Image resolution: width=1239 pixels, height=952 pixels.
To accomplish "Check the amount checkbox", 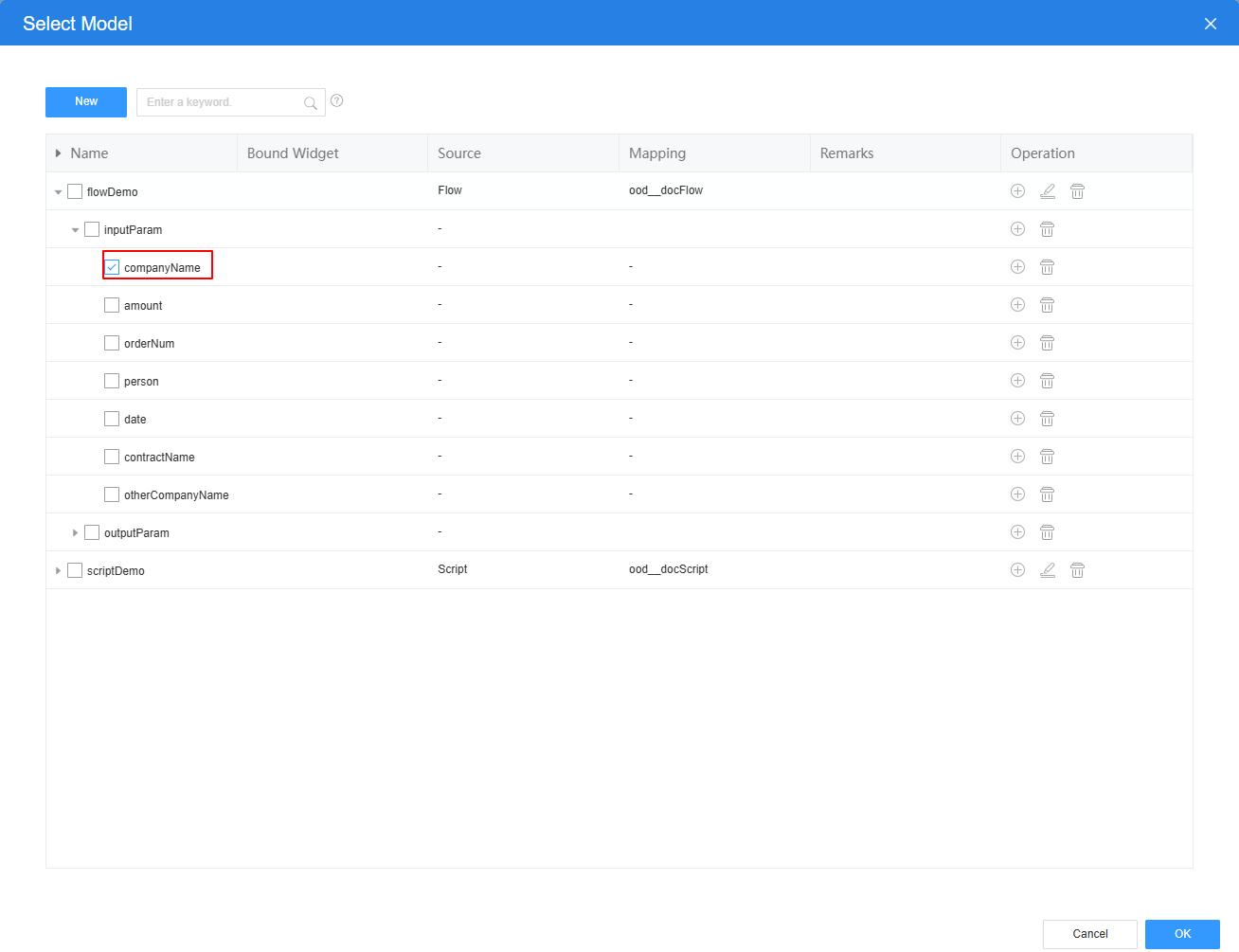I will tap(112, 305).
